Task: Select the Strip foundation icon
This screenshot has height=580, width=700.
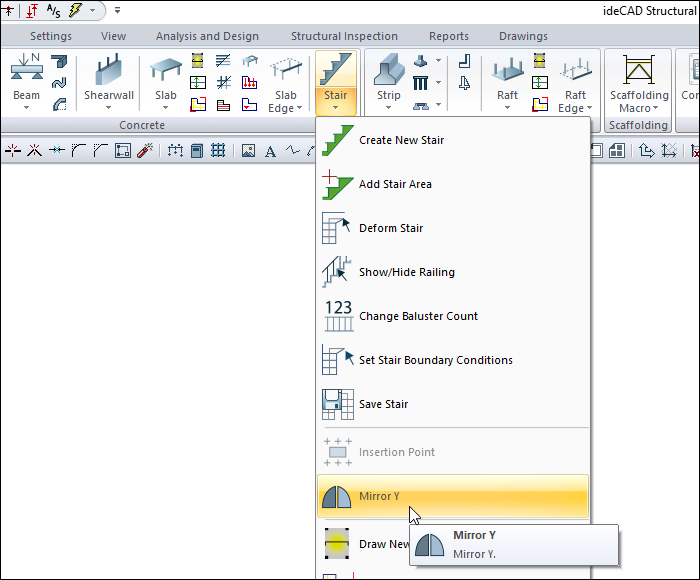Action: 389,69
